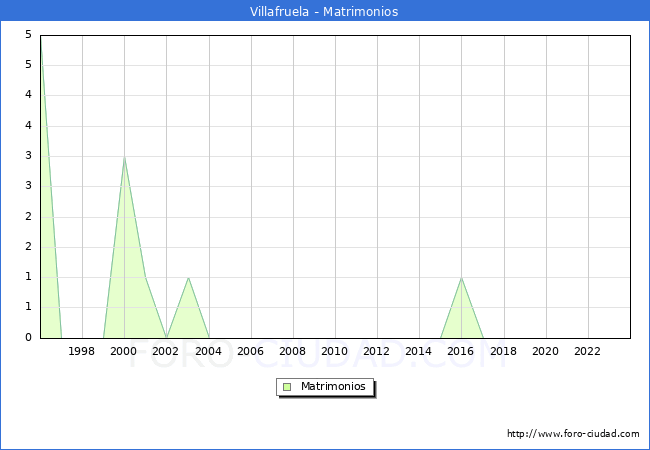This screenshot has height=450, width=650.
Task: Click the green Matrimonios legend swatch
Action: click(x=286, y=387)
